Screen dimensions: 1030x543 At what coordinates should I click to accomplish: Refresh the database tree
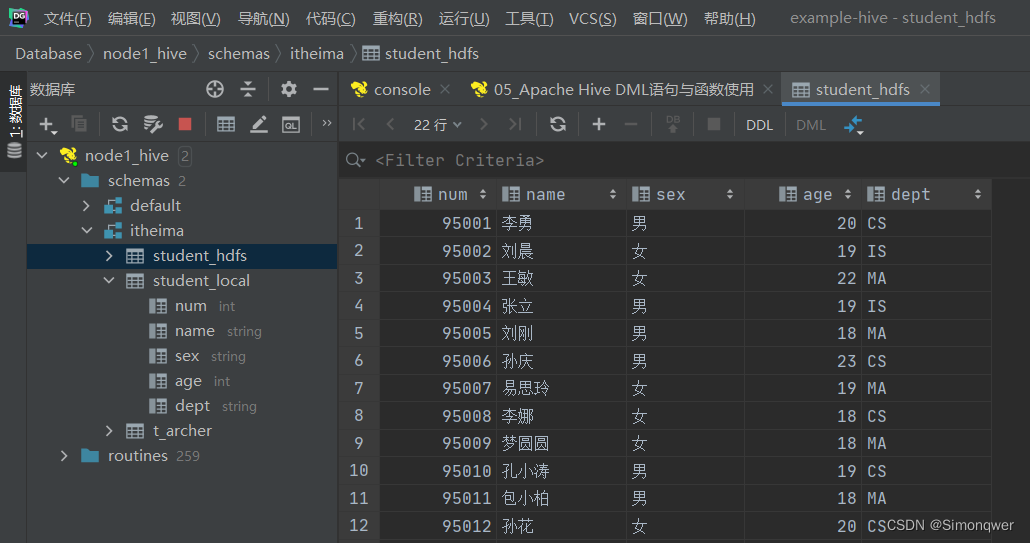[x=120, y=123]
